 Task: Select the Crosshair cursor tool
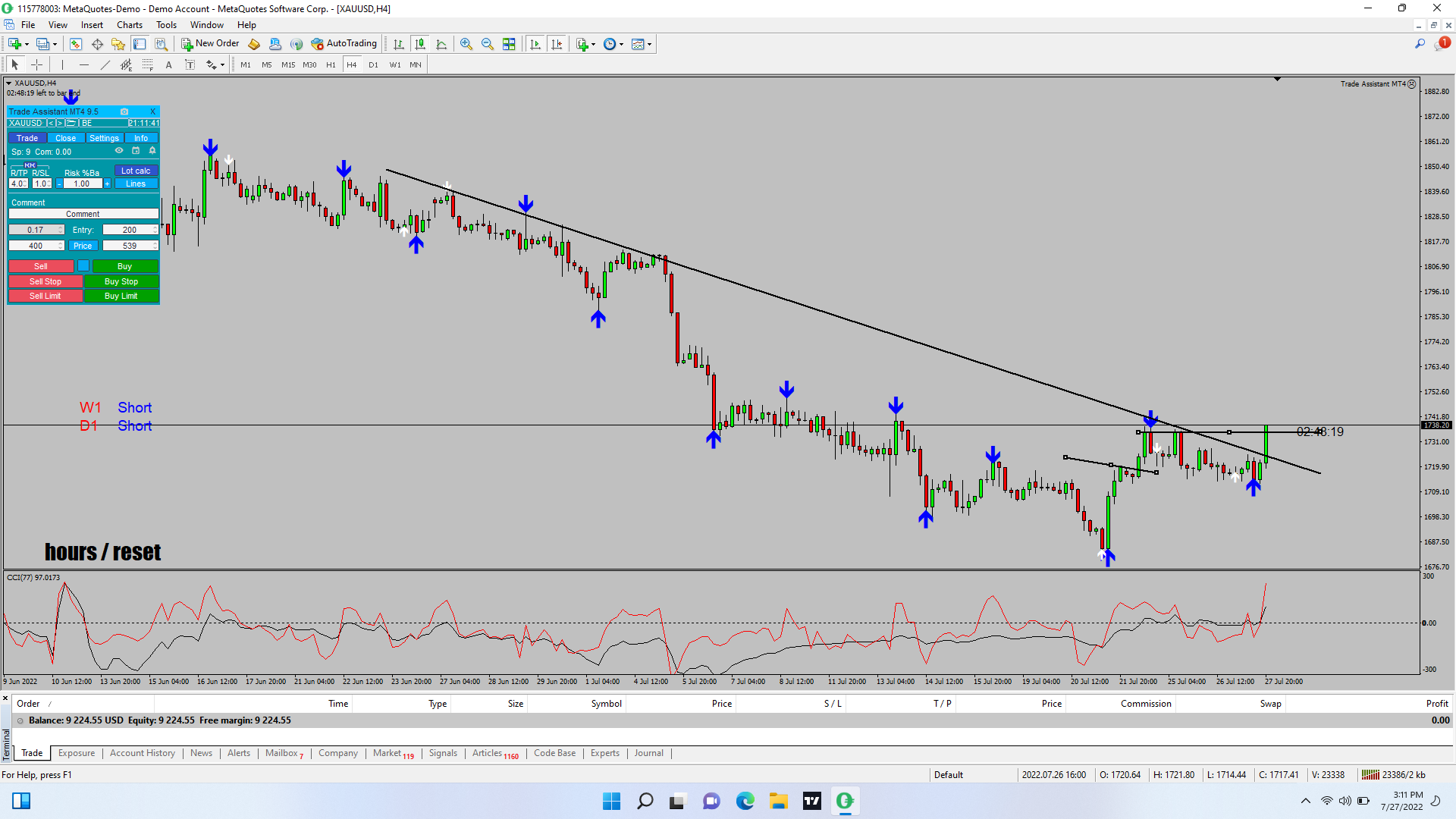(x=36, y=65)
